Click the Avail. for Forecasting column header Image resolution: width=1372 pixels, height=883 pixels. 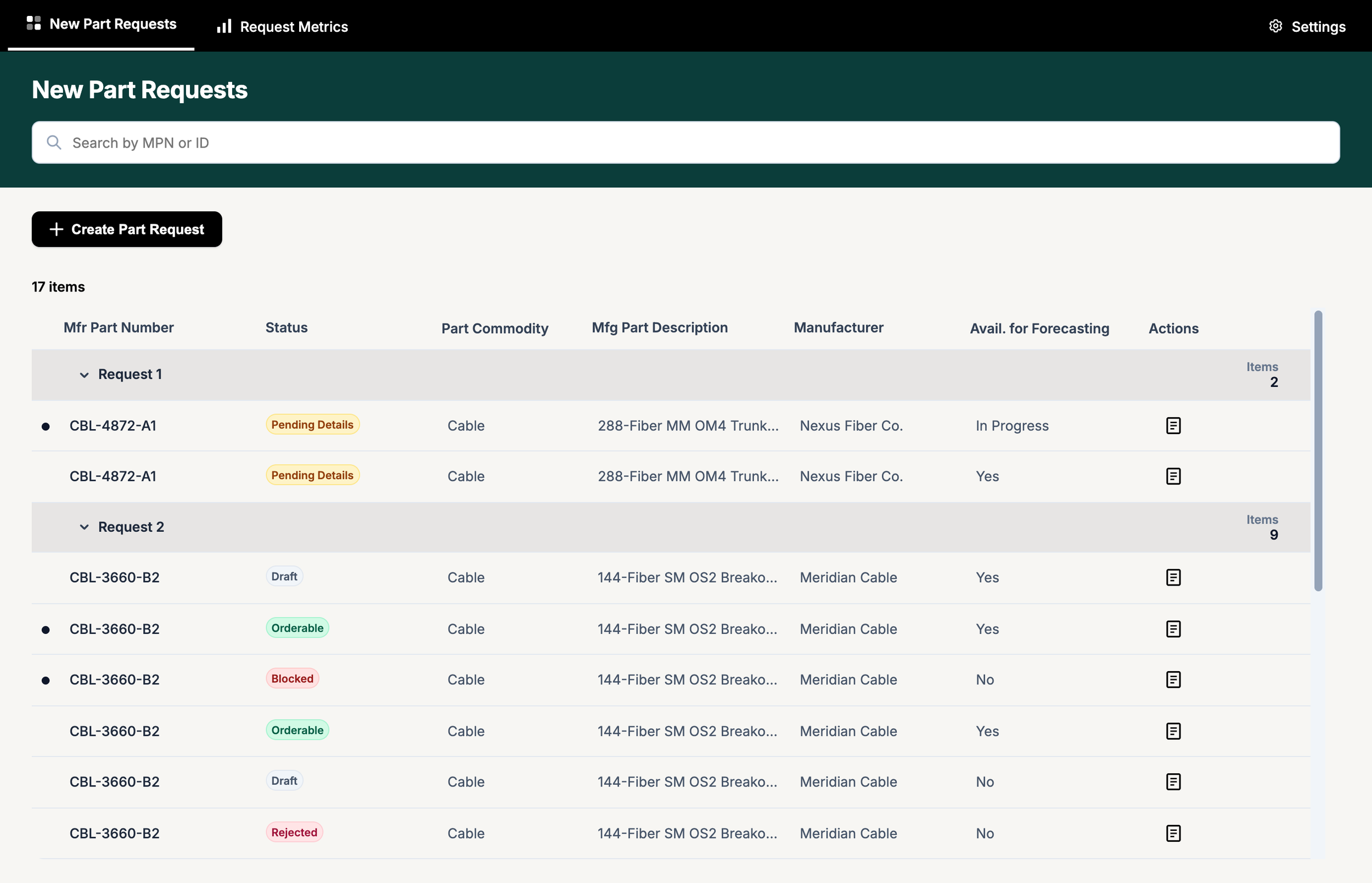point(1039,329)
